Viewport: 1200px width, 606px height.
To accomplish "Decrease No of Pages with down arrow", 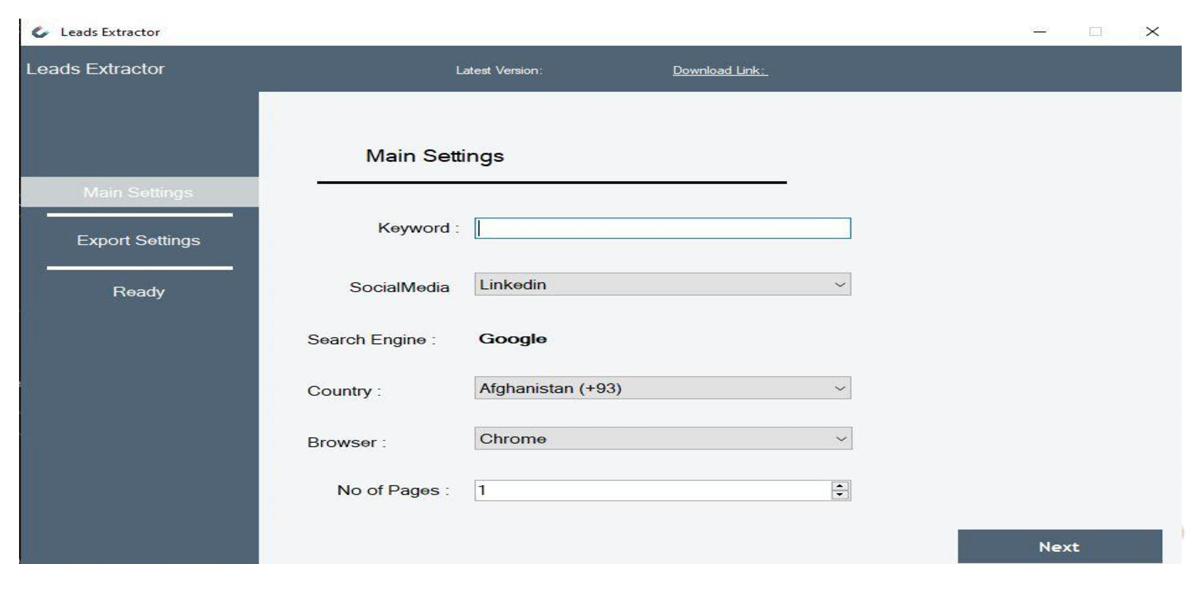I will (x=841, y=495).
